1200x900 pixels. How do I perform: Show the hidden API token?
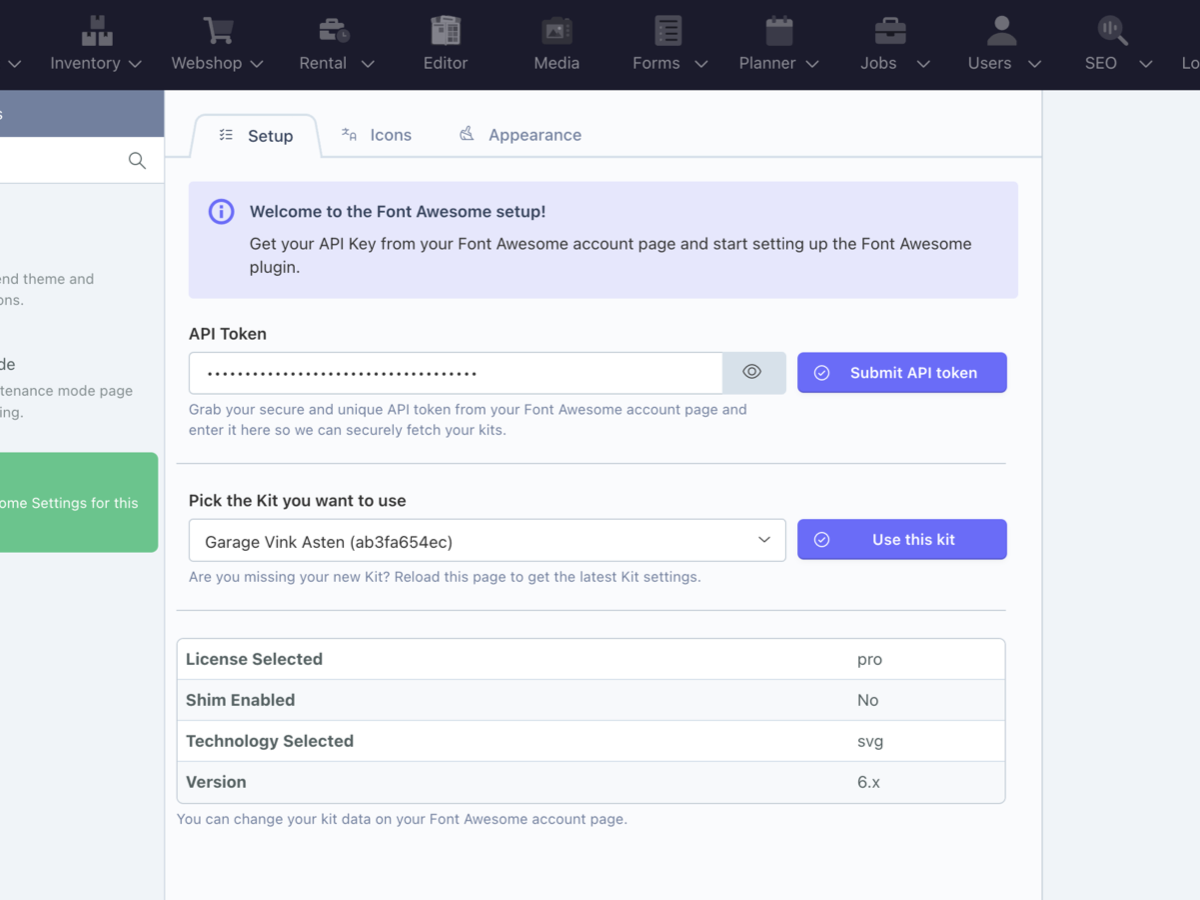(x=753, y=372)
